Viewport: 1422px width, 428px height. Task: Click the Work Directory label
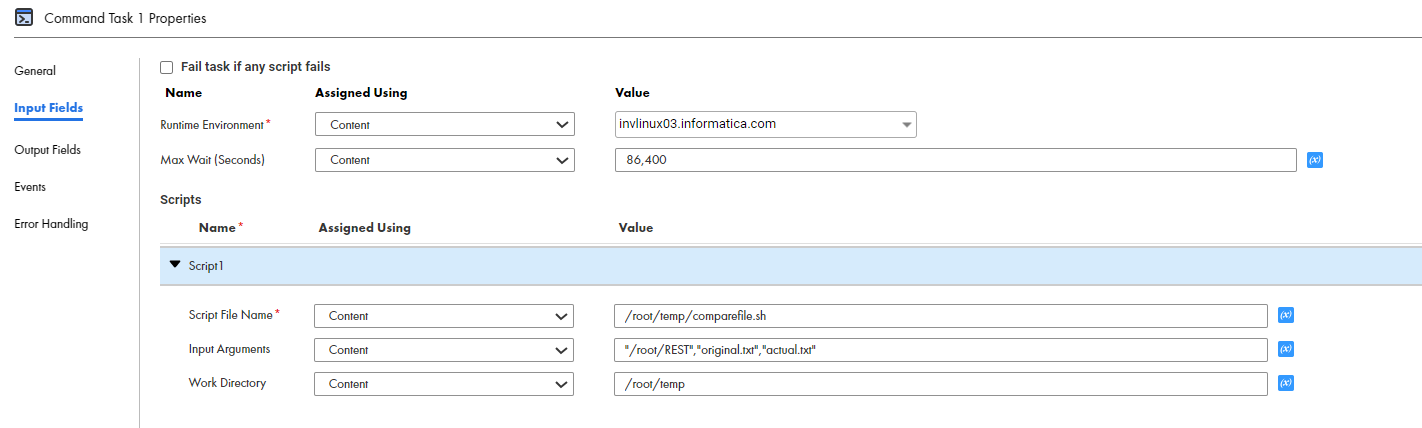click(228, 383)
